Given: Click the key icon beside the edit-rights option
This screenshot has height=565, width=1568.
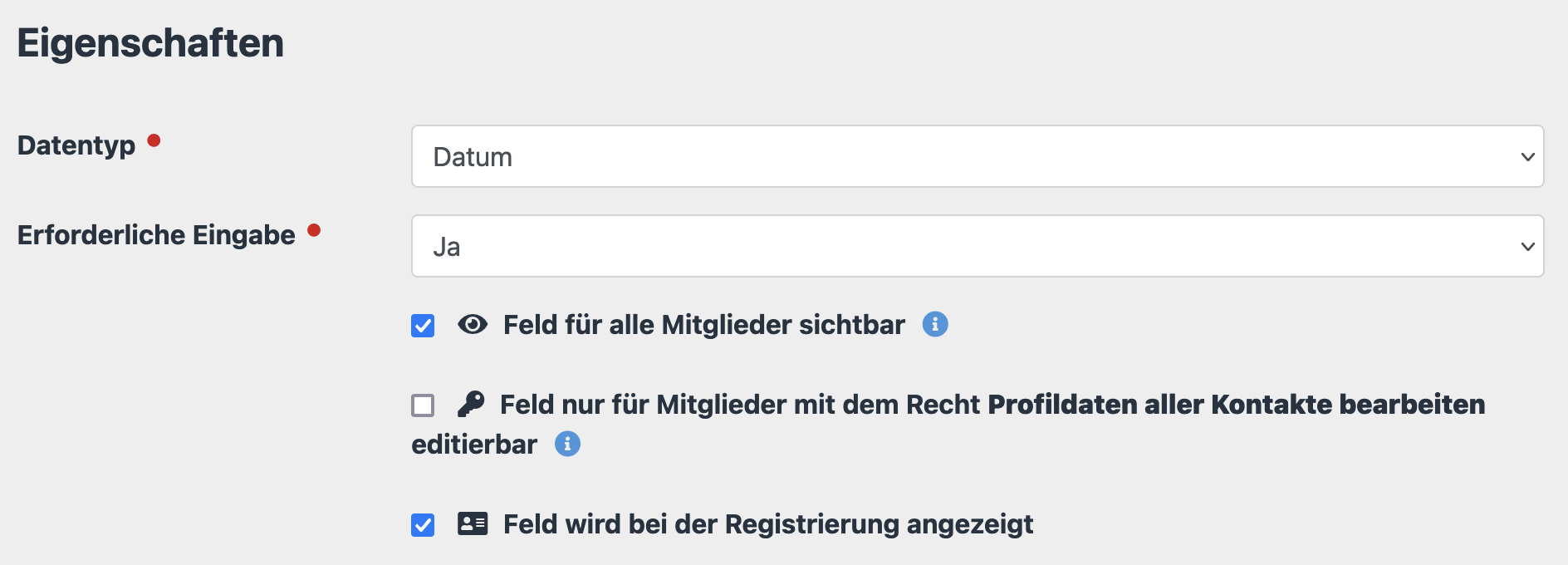Looking at the screenshot, I should (471, 405).
